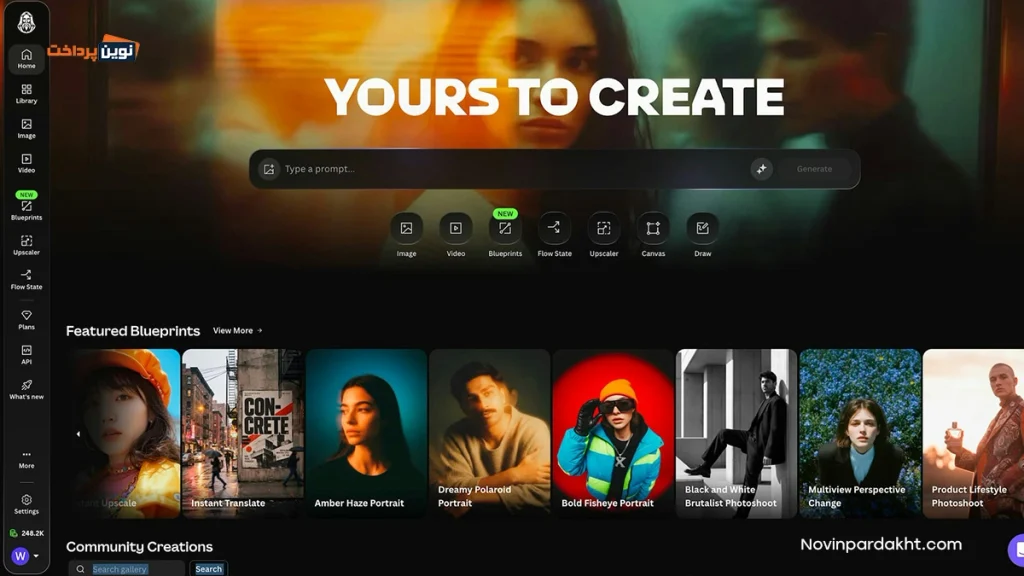Expand the account menu next to avatar

tap(37, 556)
